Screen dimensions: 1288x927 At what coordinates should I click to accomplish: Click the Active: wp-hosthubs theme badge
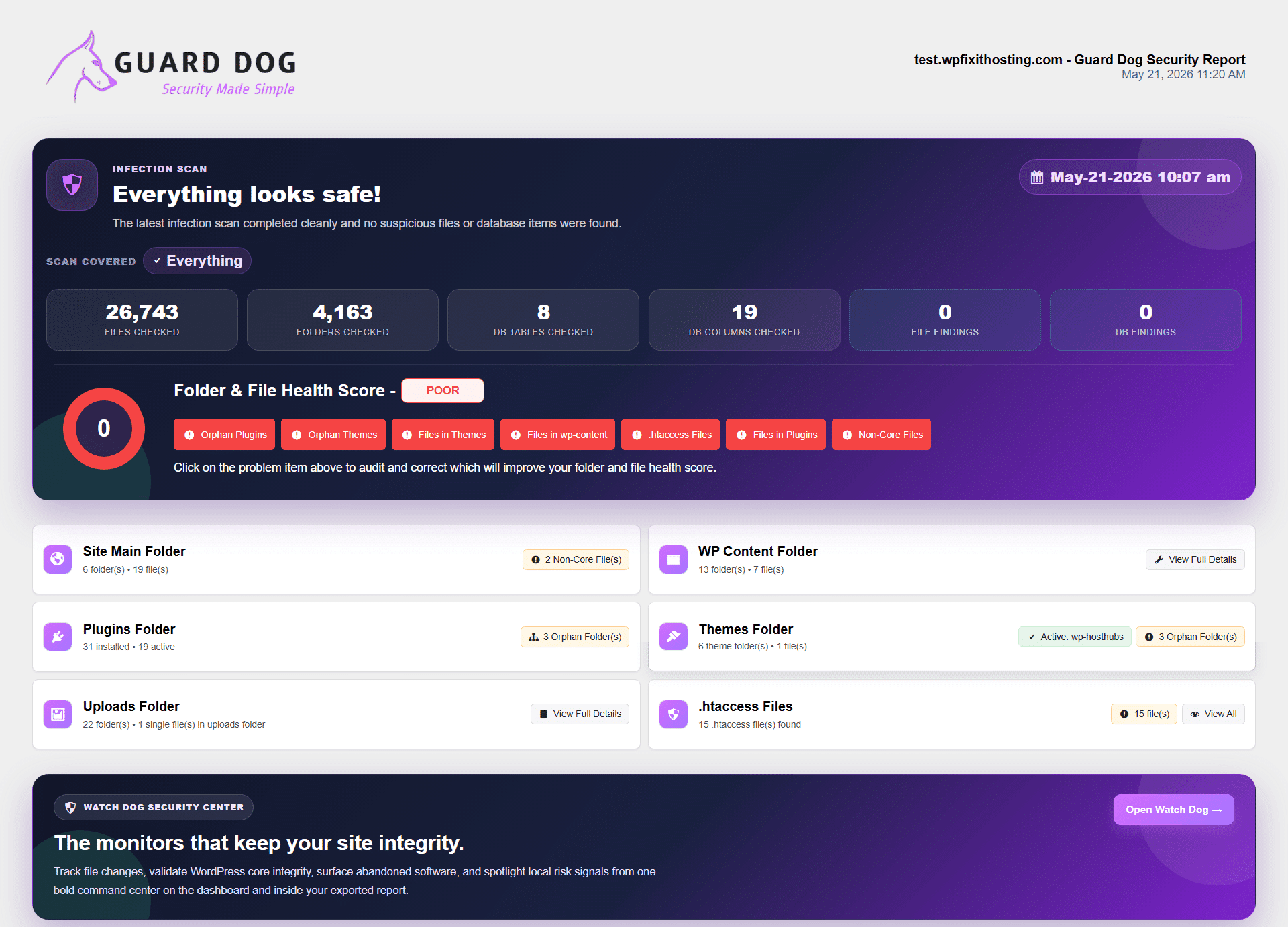click(1075, 637)
